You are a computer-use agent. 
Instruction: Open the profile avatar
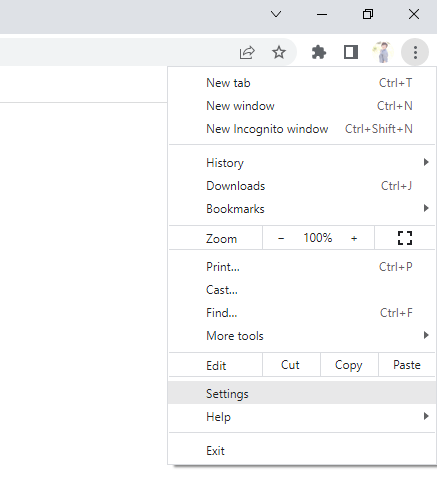[x=383, y=52]
